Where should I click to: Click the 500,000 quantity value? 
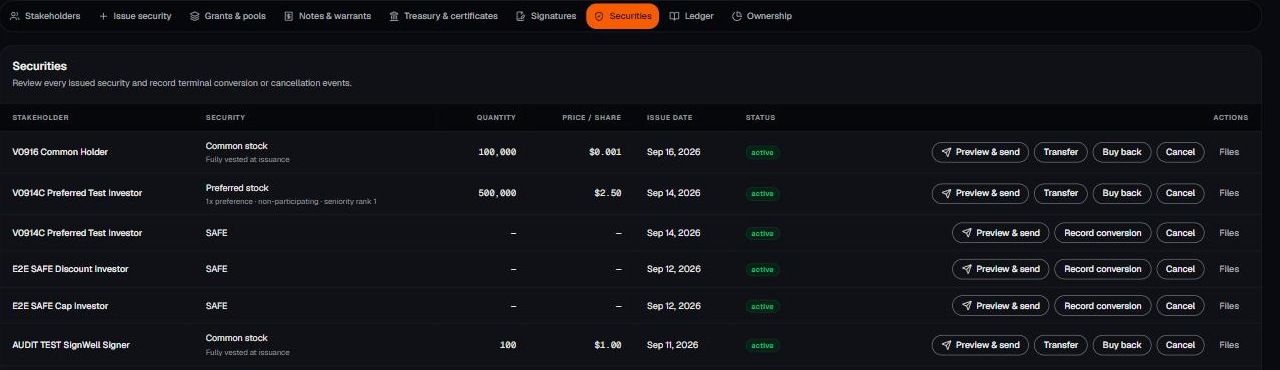pos(498,193)
